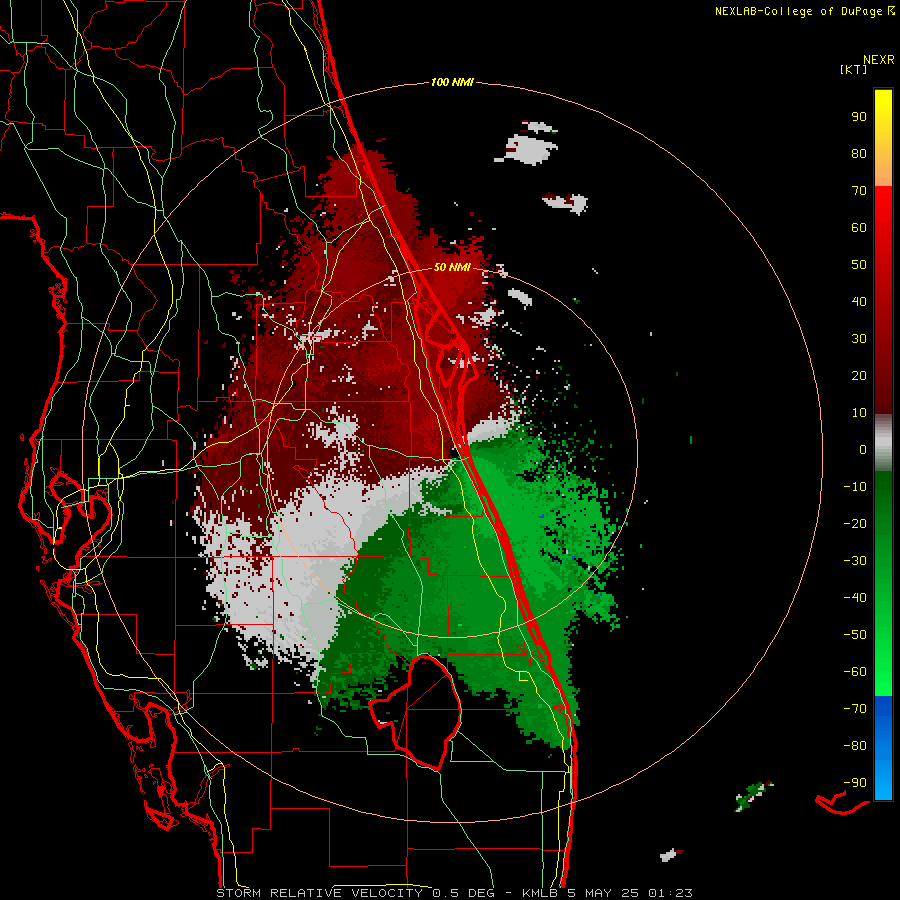This screenshot has width=900, height=900.
Task: Click the -70 scale value
Action: pyautogui.click(x=855, y=709)
